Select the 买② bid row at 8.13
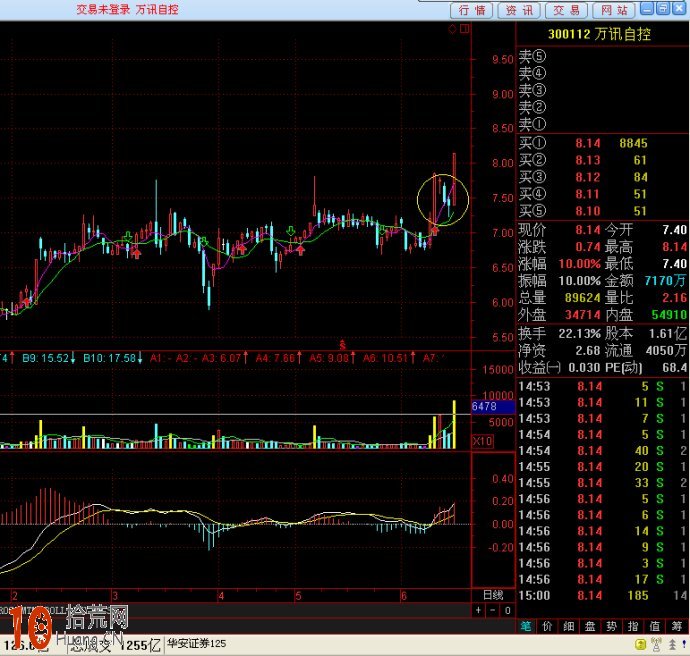This screenshot has height=656, width=690. (x=603, y=160)
